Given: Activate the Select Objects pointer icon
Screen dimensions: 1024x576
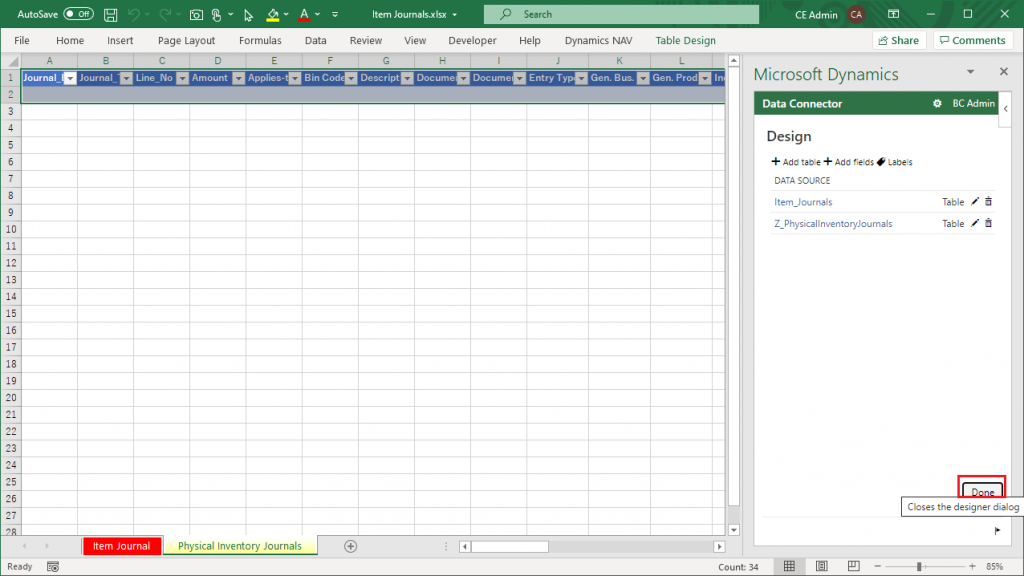Looking at the screenshot, I should pyautogui.click(x=248, y=14).
